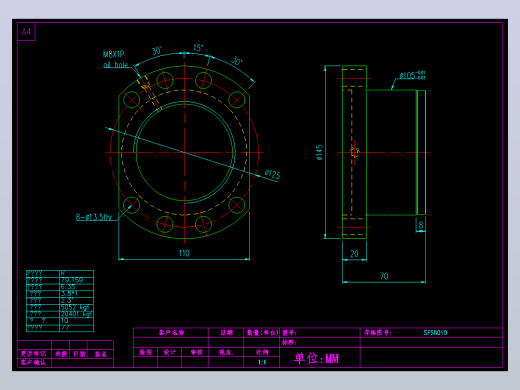Pick the ø125 bolt circle dimension
The image size is (520, 390).
point(272,174)
